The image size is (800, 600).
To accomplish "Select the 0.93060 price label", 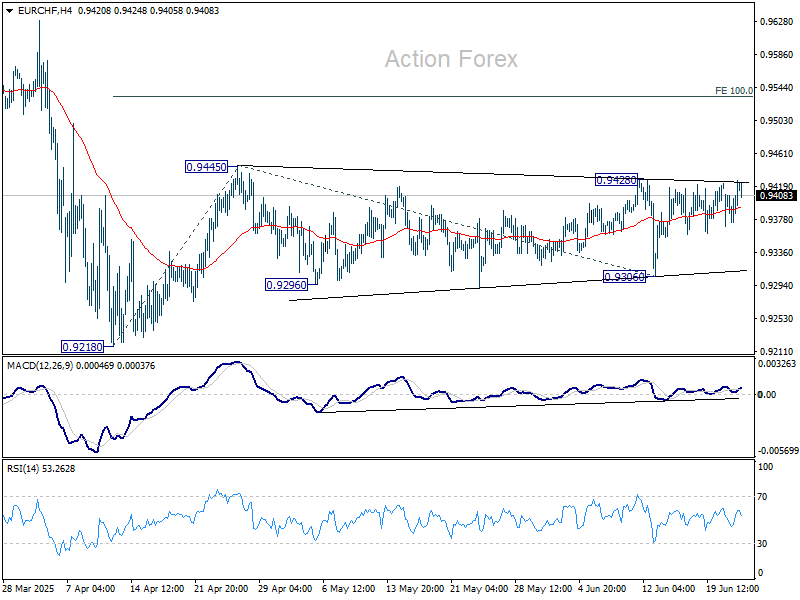I will click(x=624, y=277).
